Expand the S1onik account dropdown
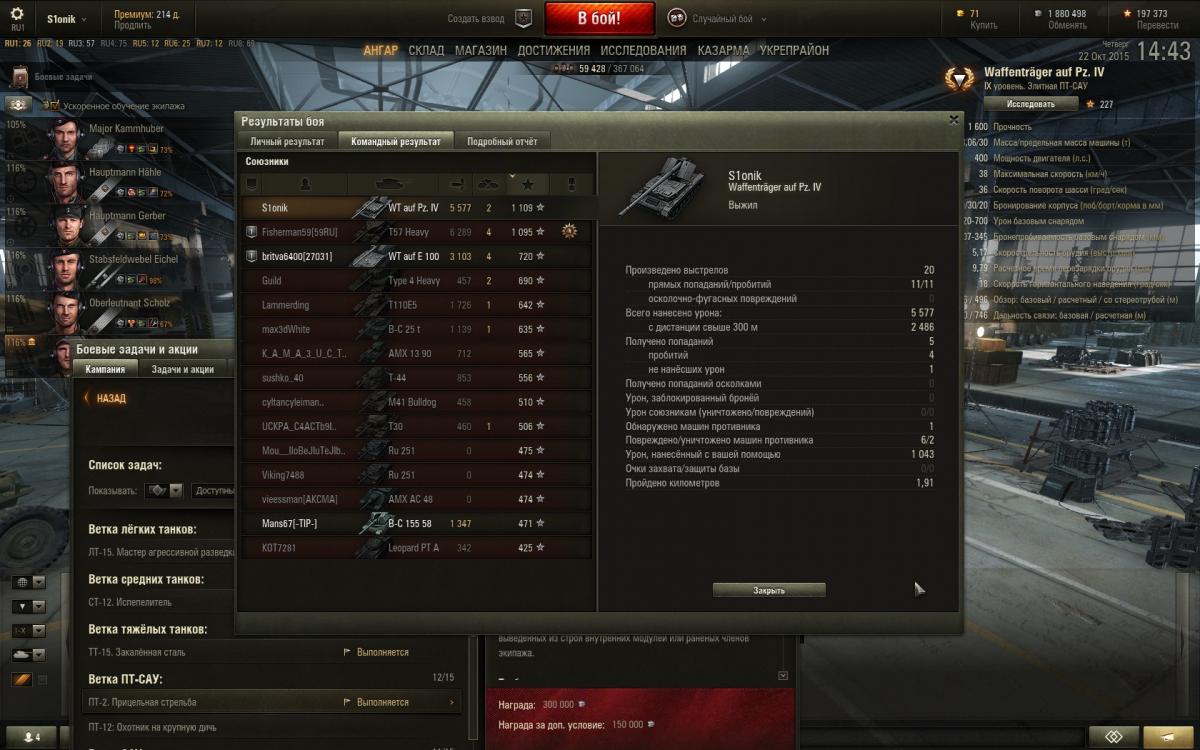The height and width of the screenshot is (750, 1200). coord(67,19)
